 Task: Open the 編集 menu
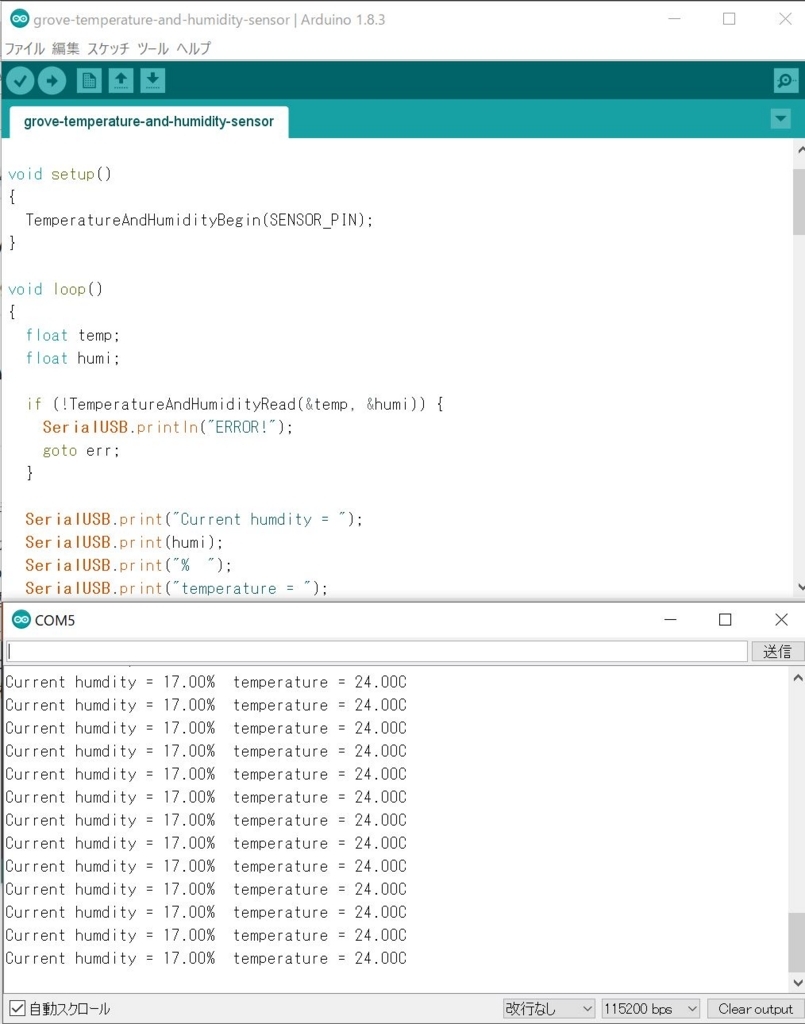pos(65,48)
